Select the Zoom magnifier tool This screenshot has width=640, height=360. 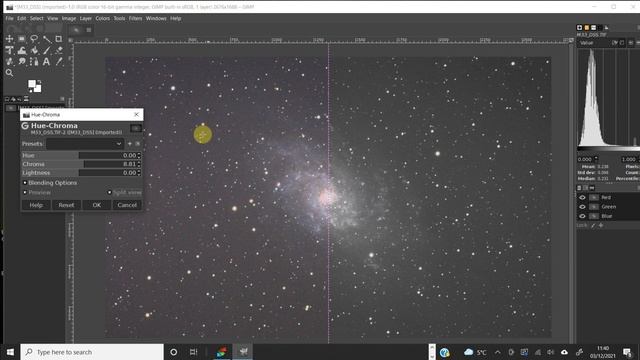point(9,73)
